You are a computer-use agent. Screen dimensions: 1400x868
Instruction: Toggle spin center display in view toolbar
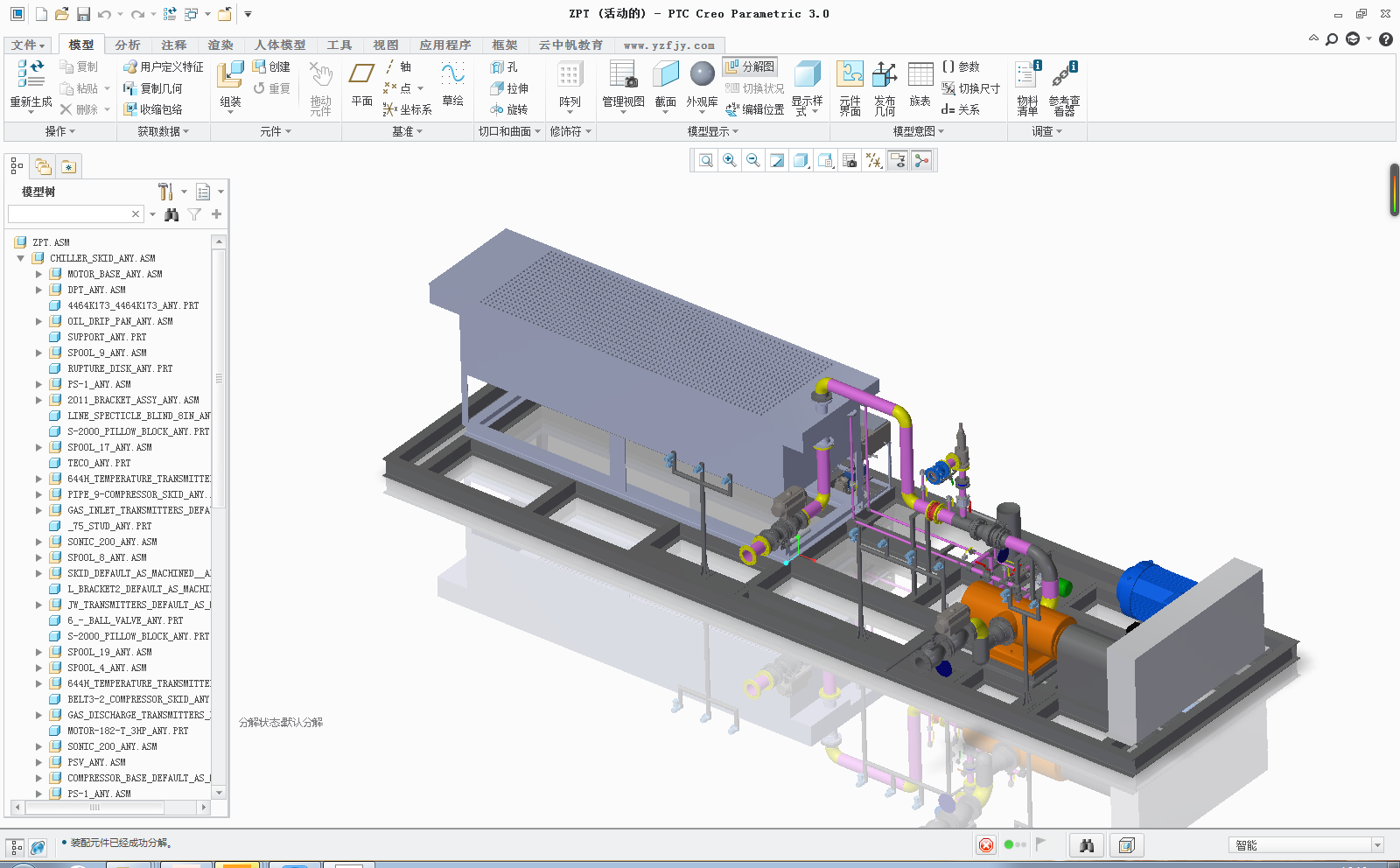921,160
